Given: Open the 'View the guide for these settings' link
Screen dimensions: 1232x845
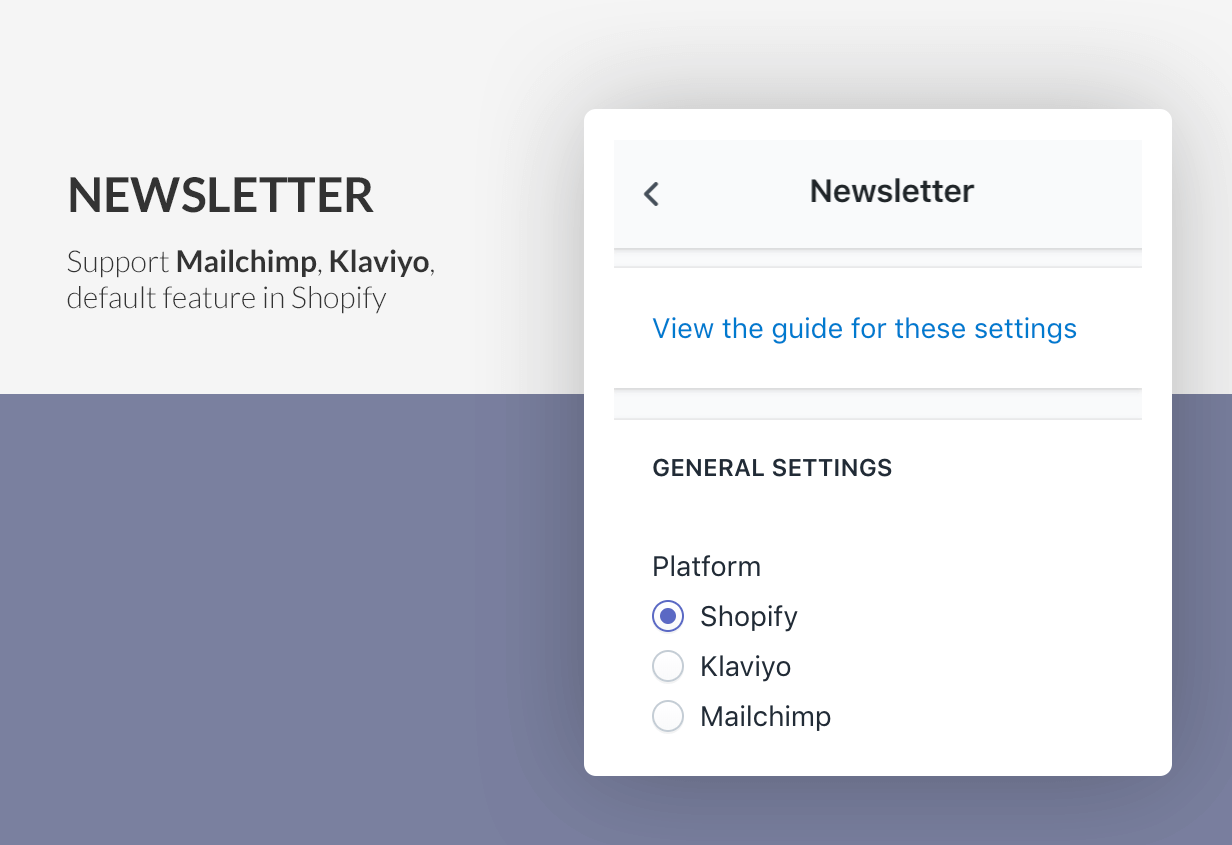Looking at the screenshot, I should [x=864, y=328].
